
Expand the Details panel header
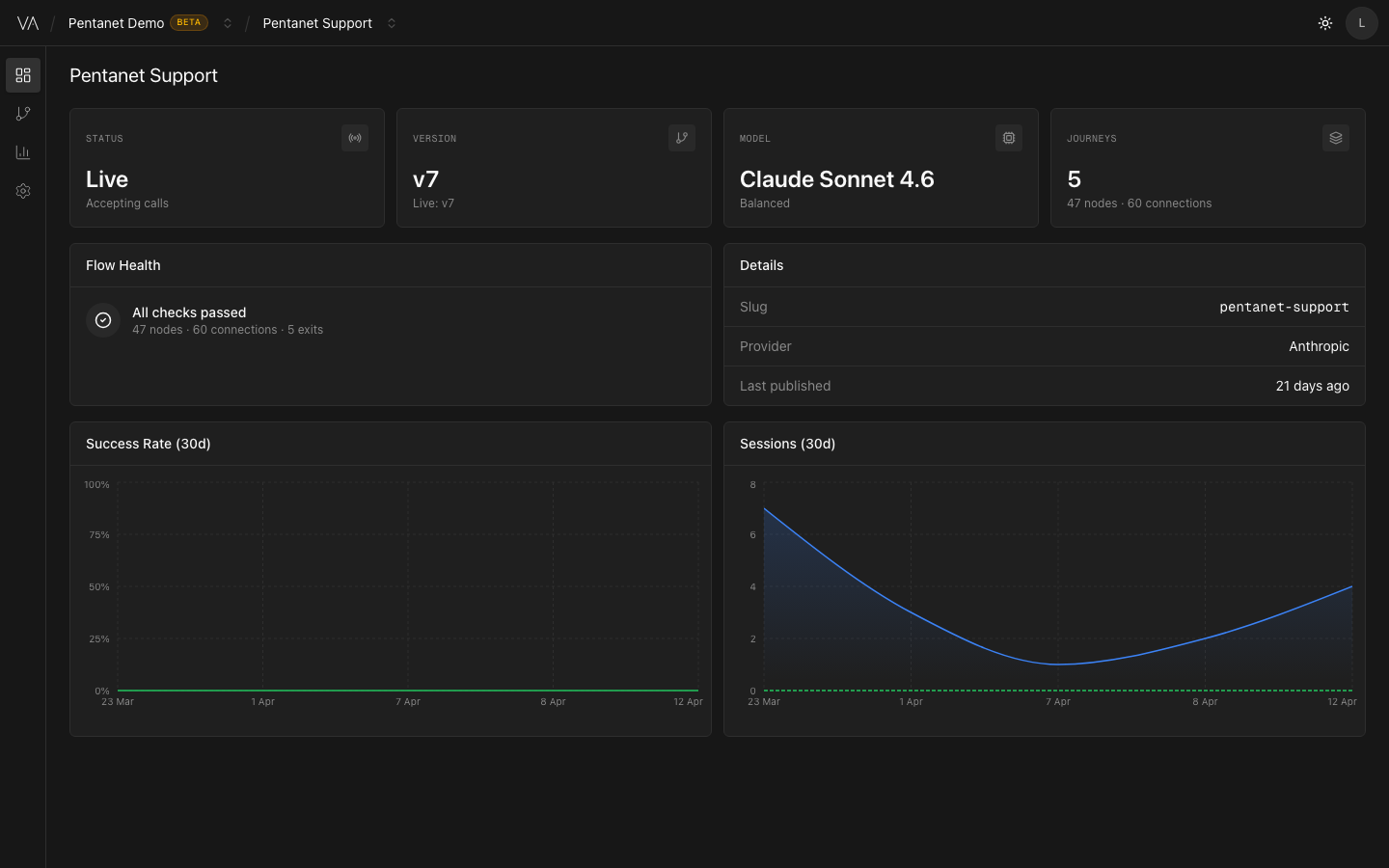pyautogui.click(x=761, y=265)
